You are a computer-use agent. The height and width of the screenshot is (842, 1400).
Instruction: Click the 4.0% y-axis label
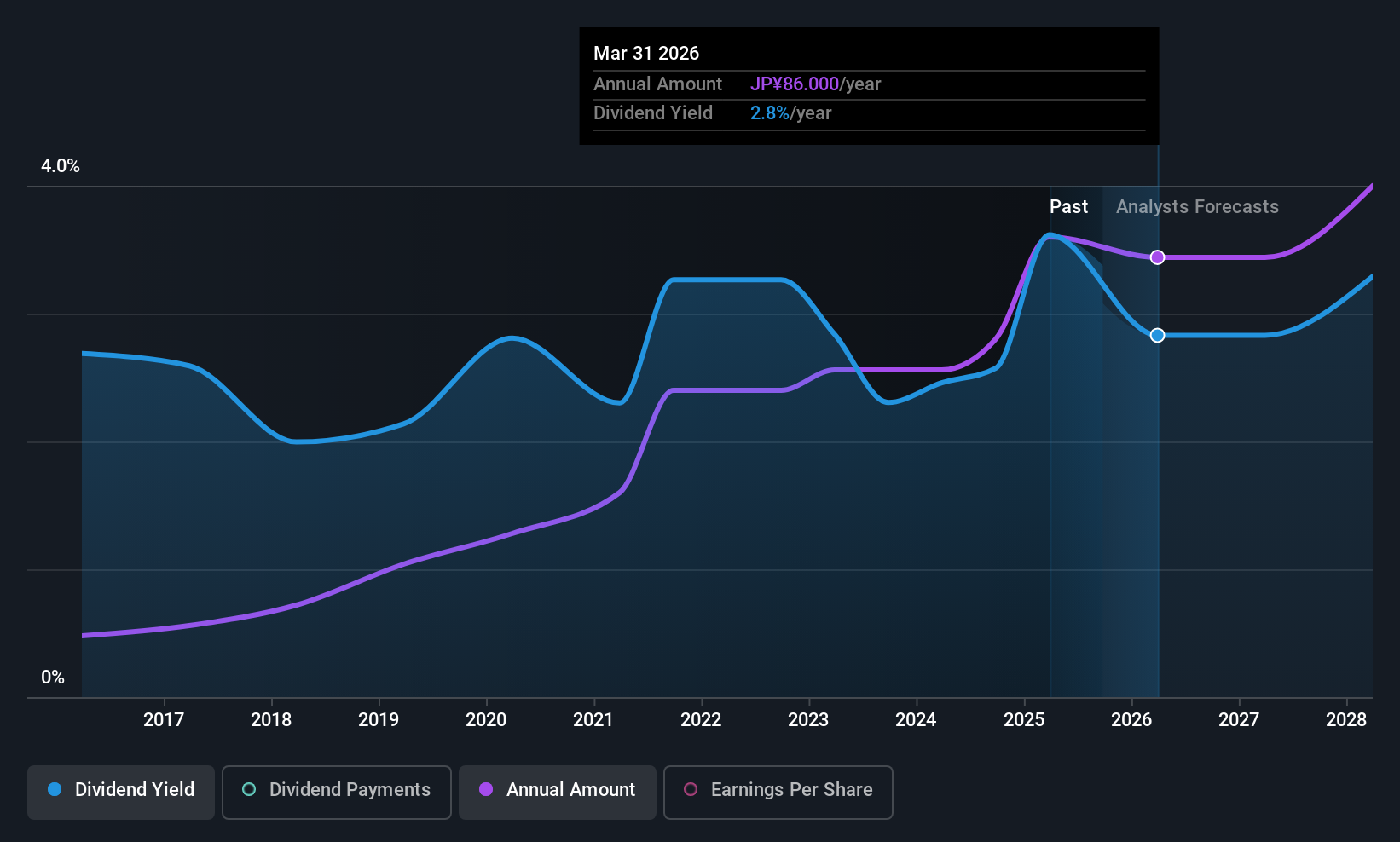pos(61,166)
